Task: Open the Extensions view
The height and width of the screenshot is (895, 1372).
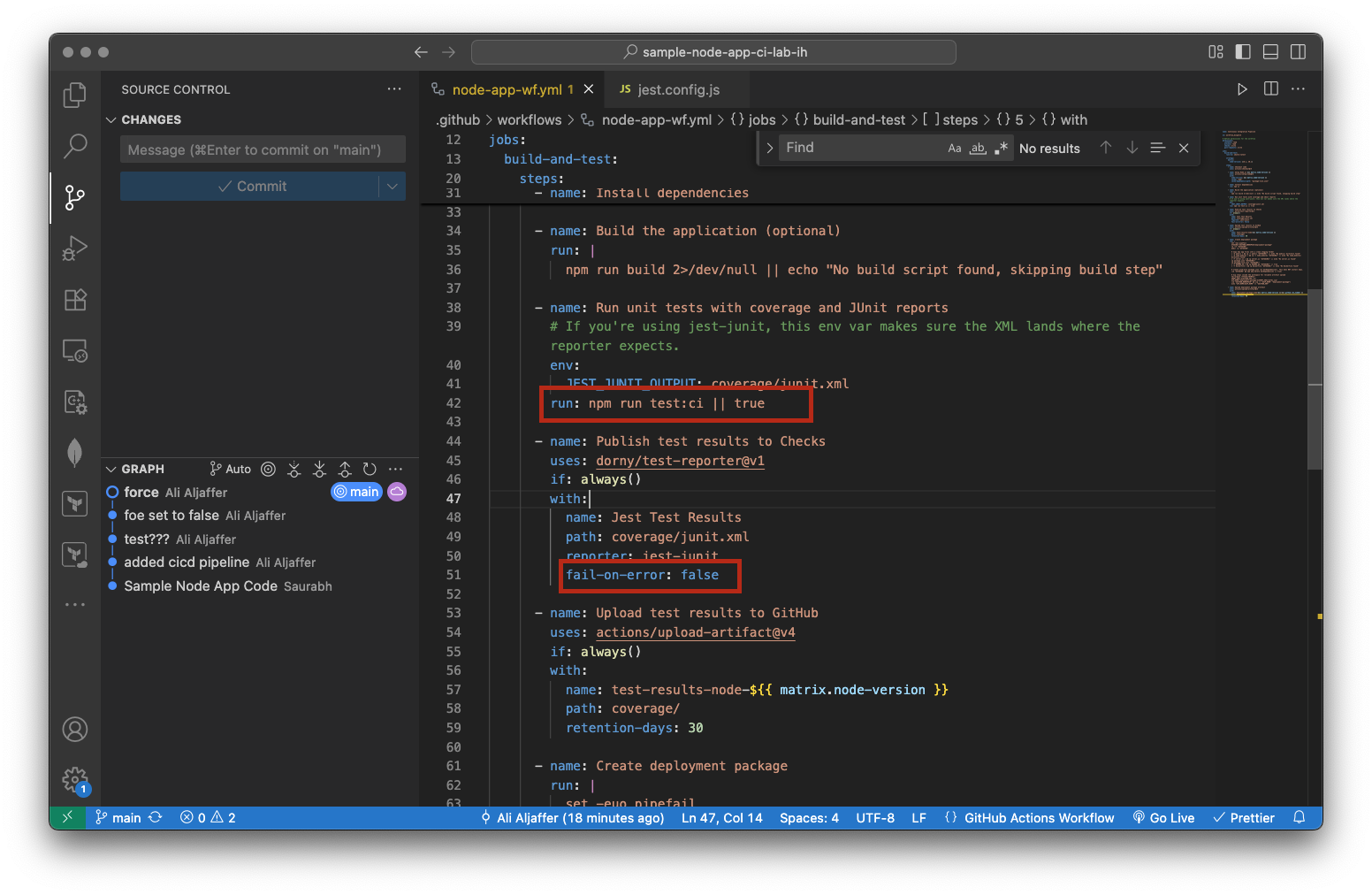Action: [x=74, y=300]
